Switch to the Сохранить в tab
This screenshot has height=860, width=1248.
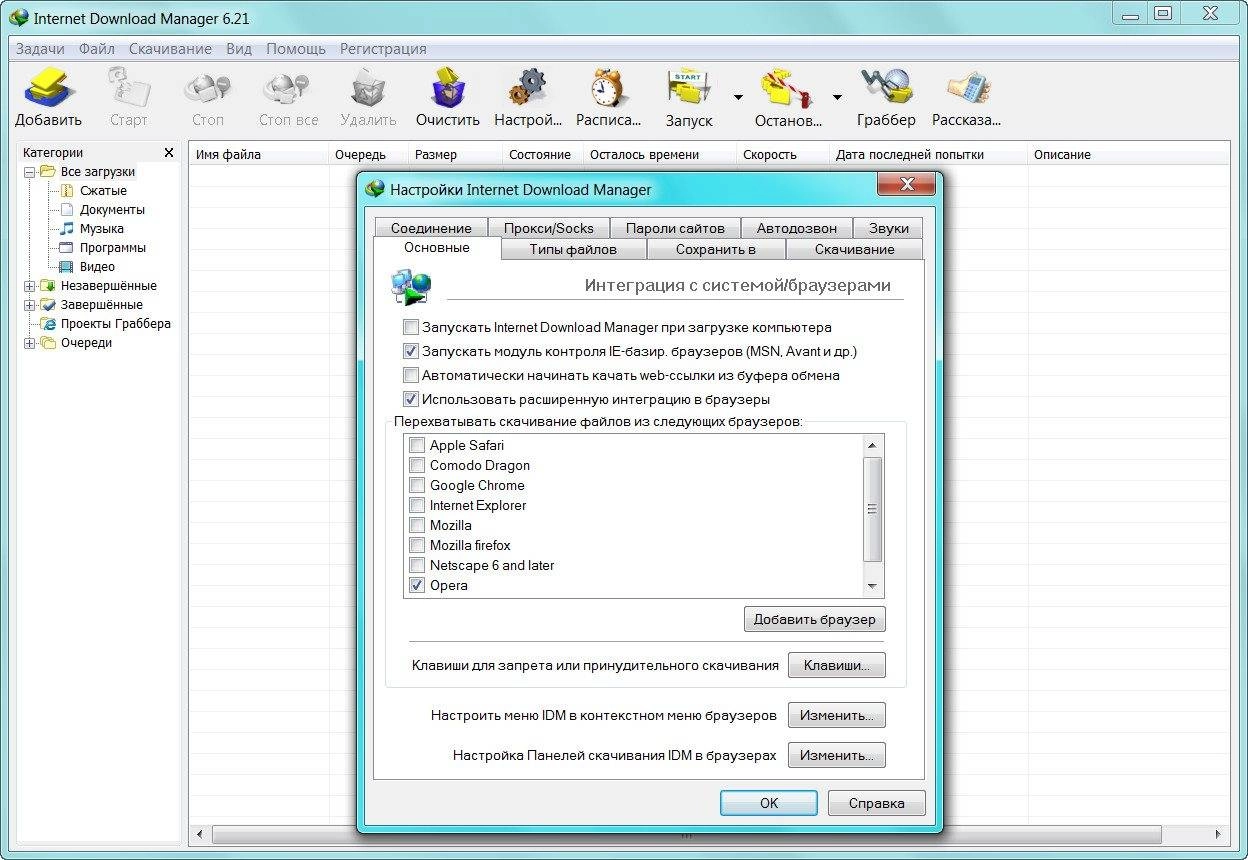tap(716, 249)
